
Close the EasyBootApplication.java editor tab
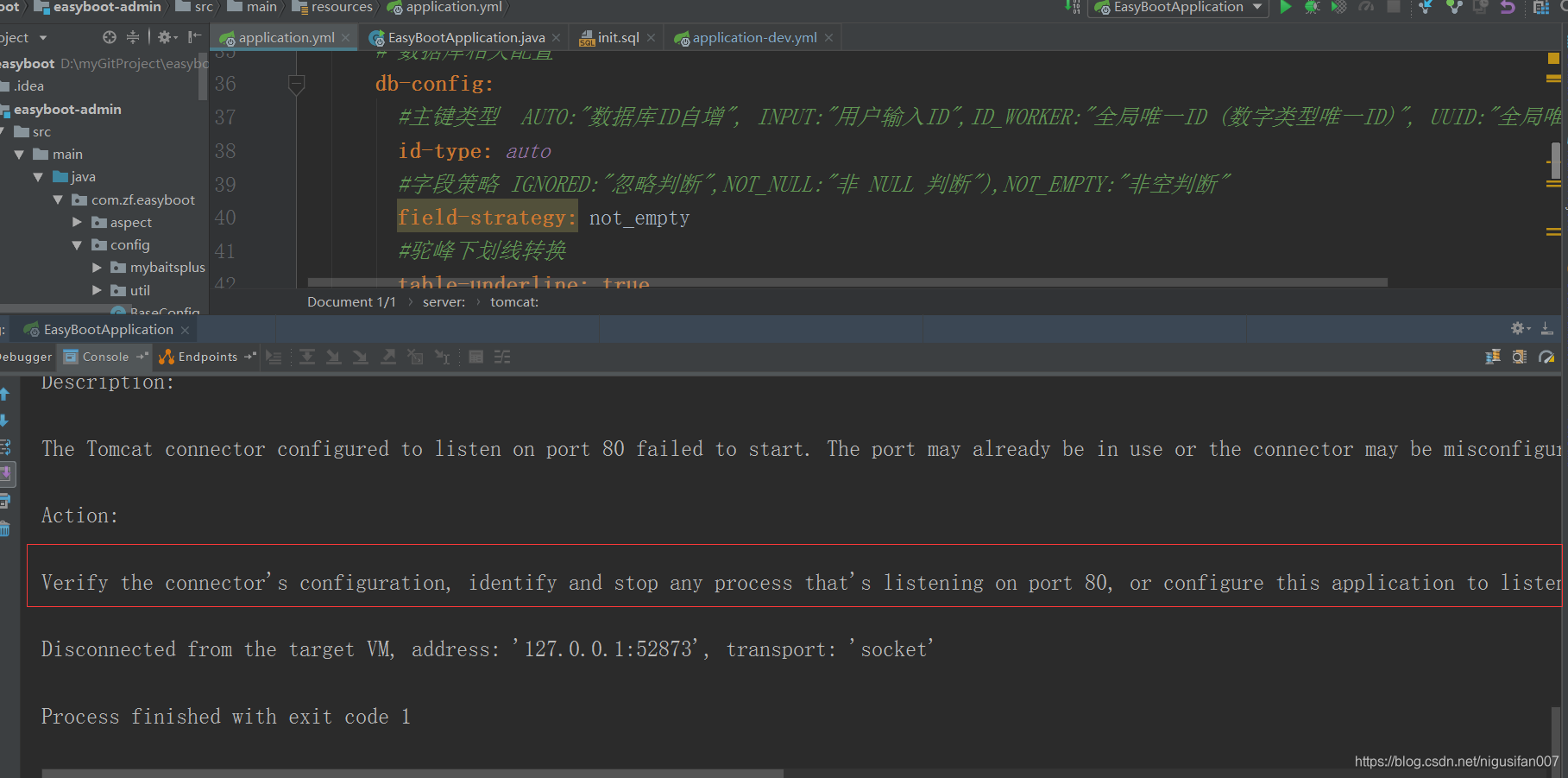coord(556,38)
